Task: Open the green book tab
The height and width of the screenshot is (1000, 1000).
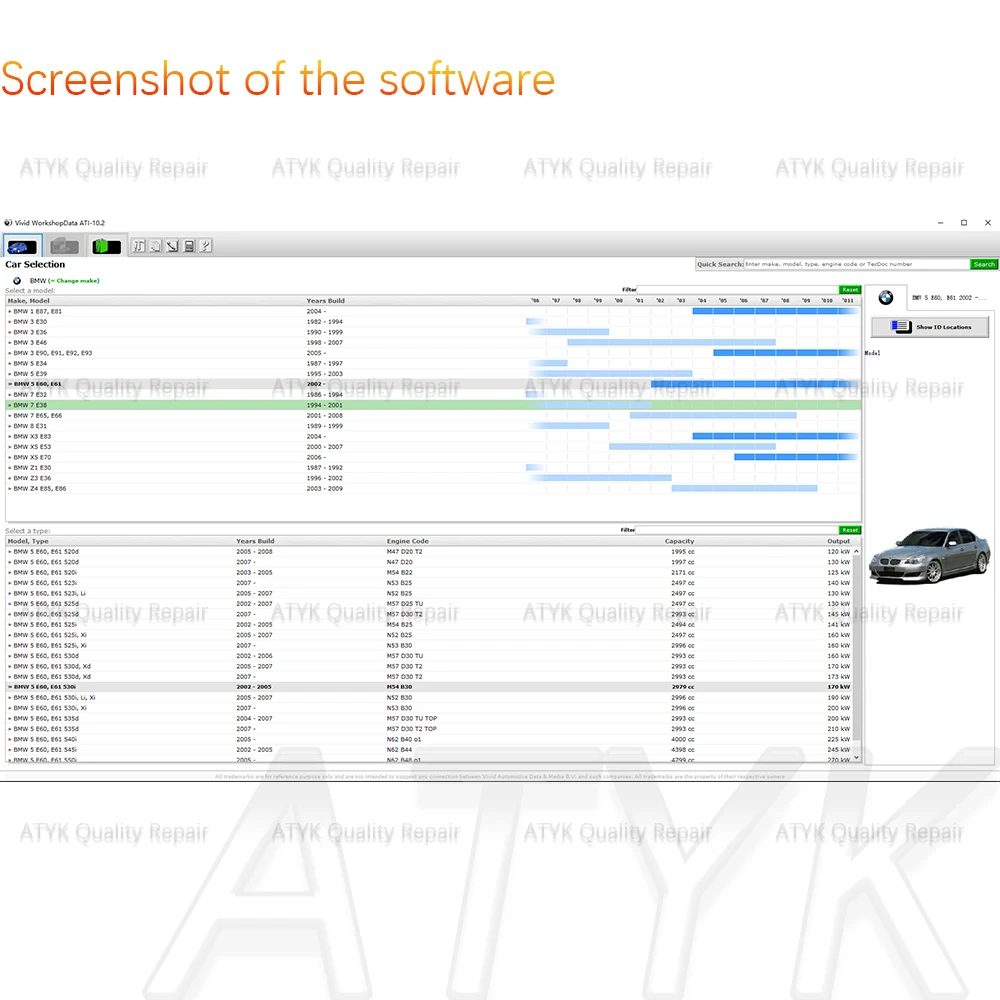Action: [106, 246]
